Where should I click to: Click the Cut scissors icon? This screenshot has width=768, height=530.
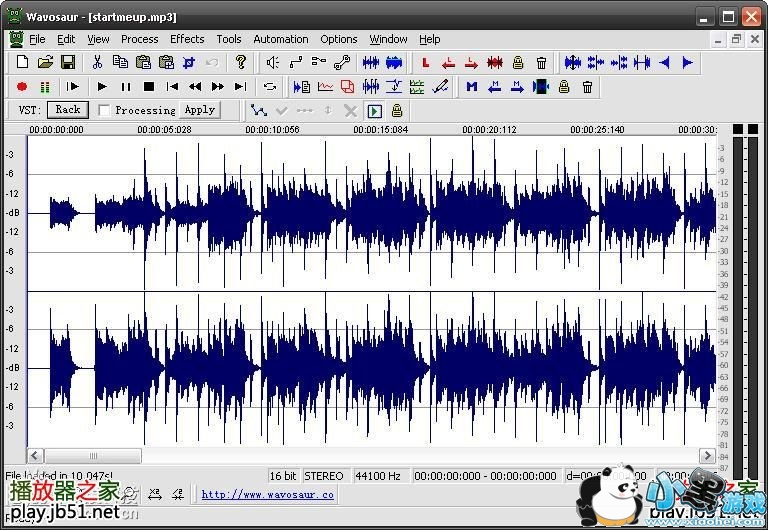pyautogui.click(x=97, y=62)
